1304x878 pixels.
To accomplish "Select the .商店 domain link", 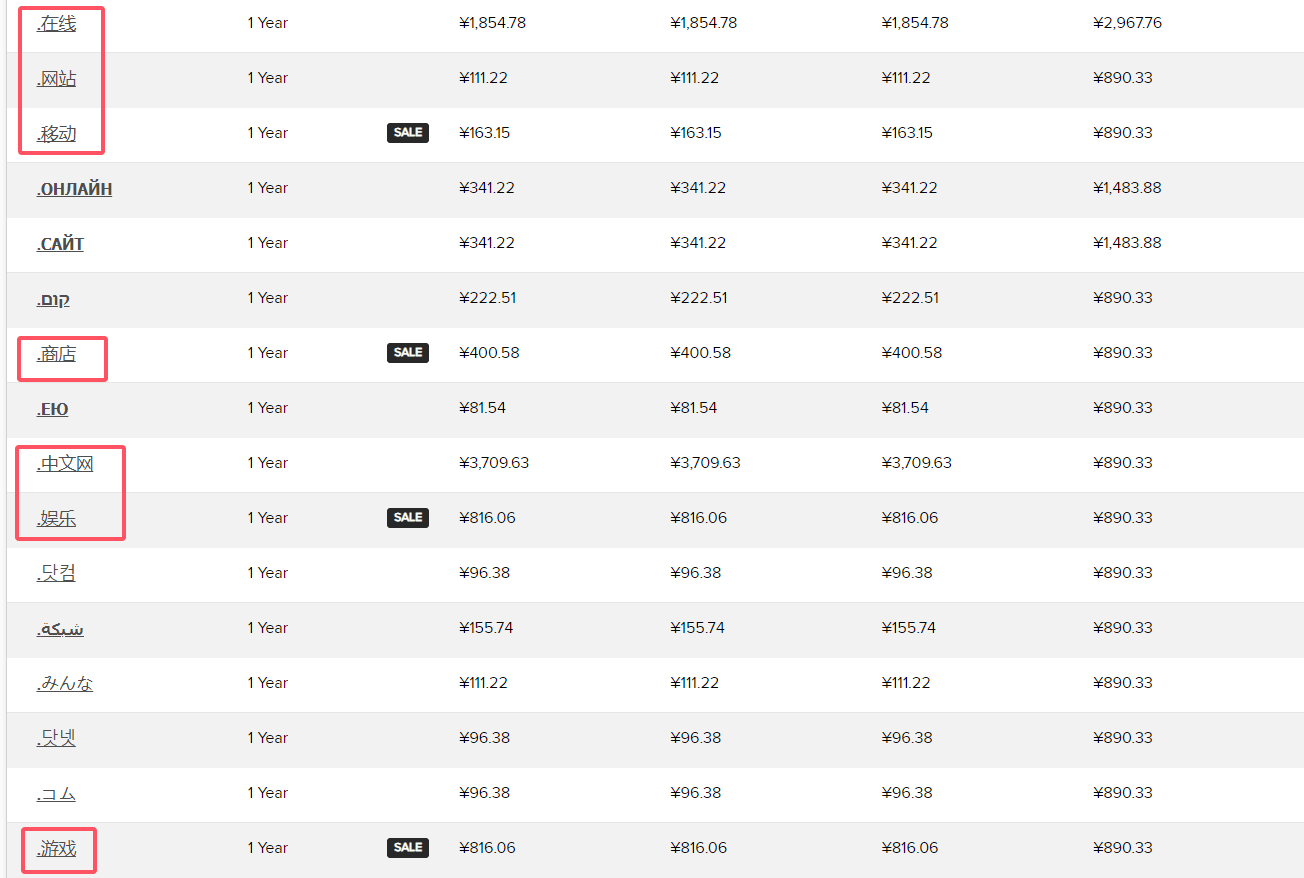I will [56, 353].
